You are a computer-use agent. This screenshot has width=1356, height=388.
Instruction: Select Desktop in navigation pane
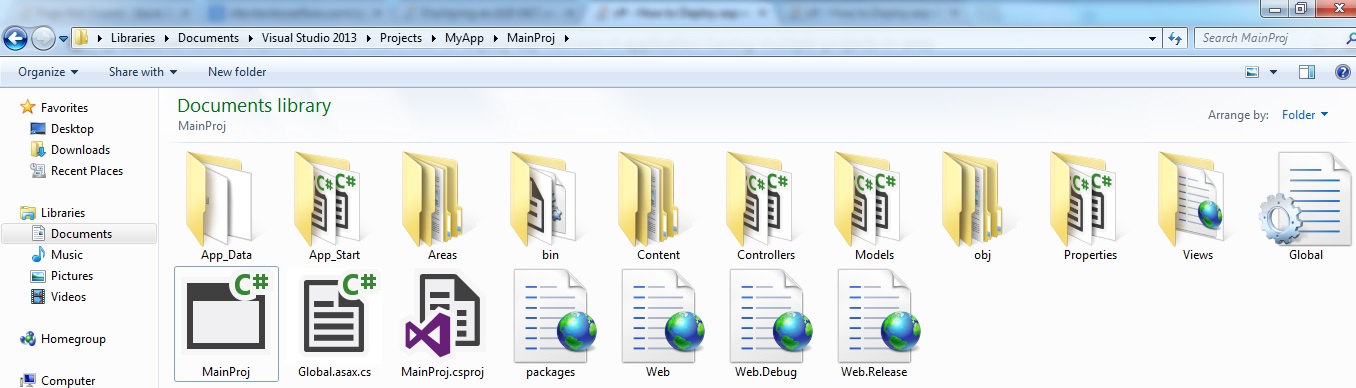pos(72,129)
